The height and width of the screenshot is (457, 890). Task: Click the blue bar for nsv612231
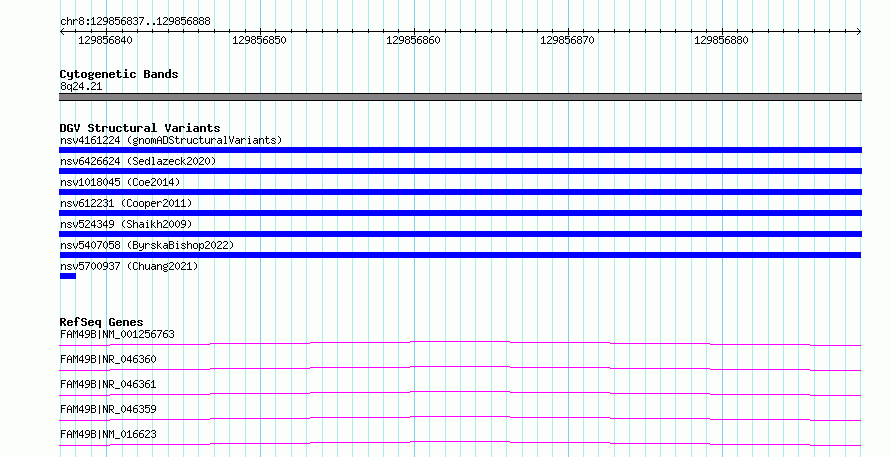(x=460, y=213)
